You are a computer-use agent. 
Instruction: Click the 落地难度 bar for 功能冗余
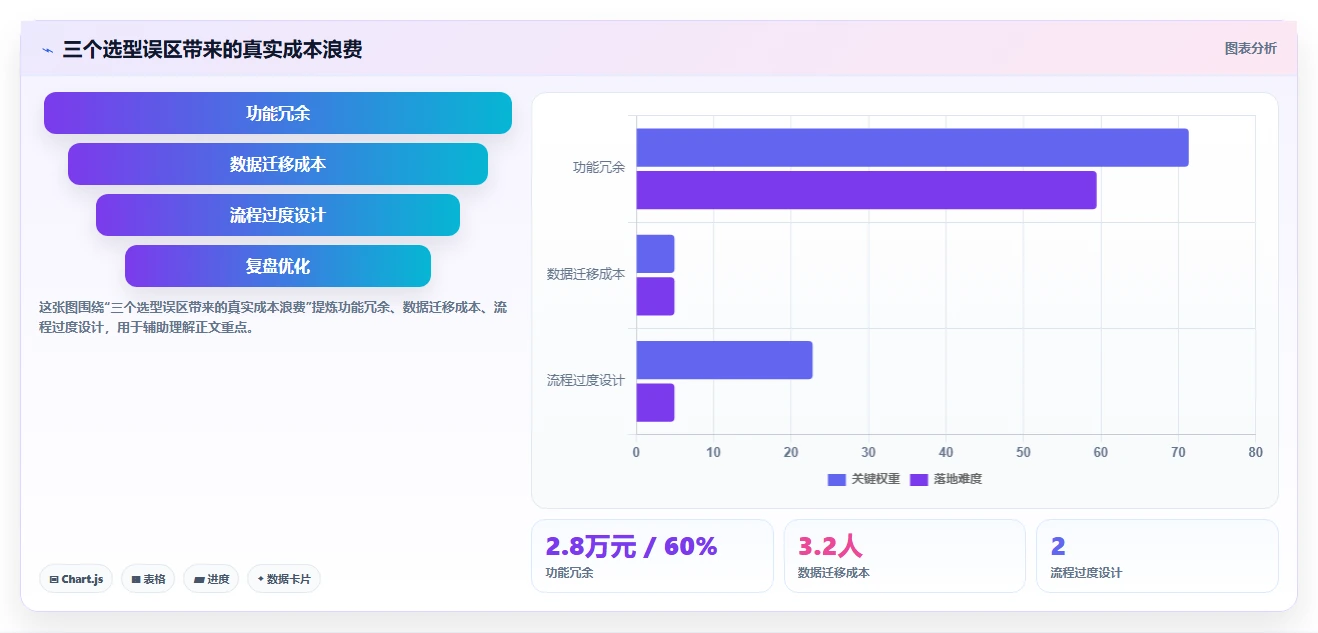click(866, 190)
